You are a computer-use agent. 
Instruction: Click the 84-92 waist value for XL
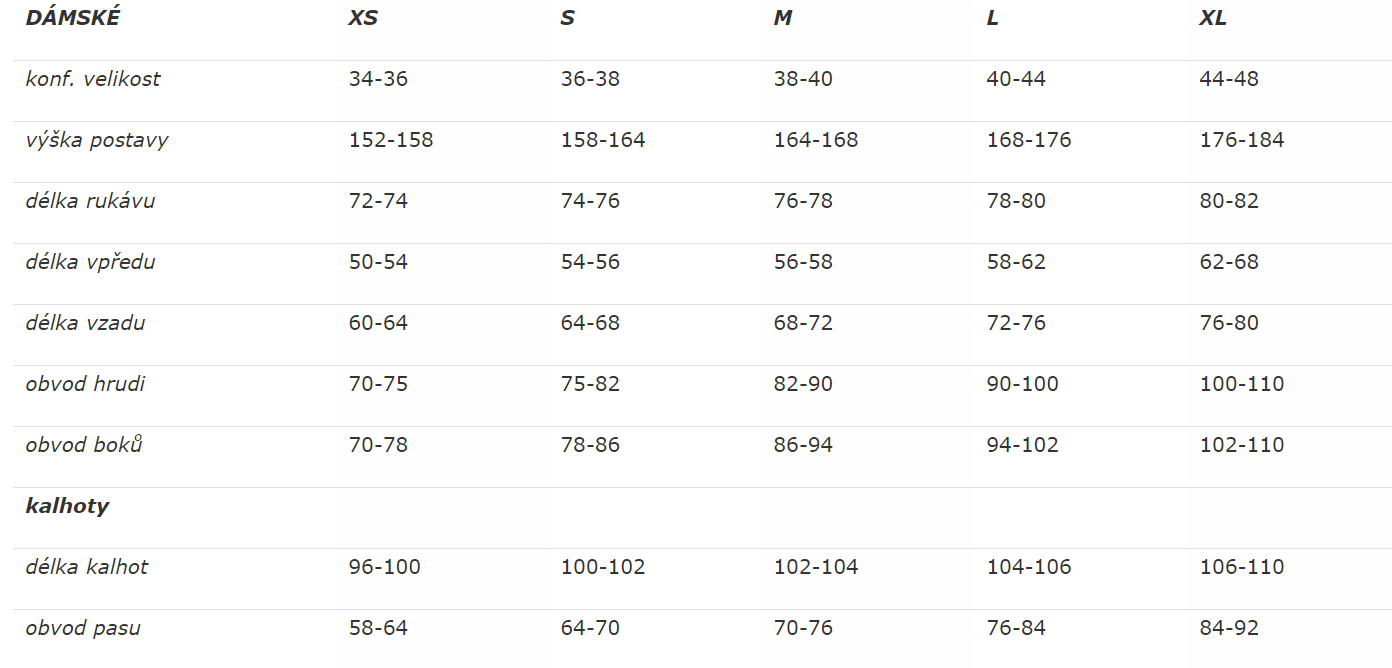pos(1229,628)
